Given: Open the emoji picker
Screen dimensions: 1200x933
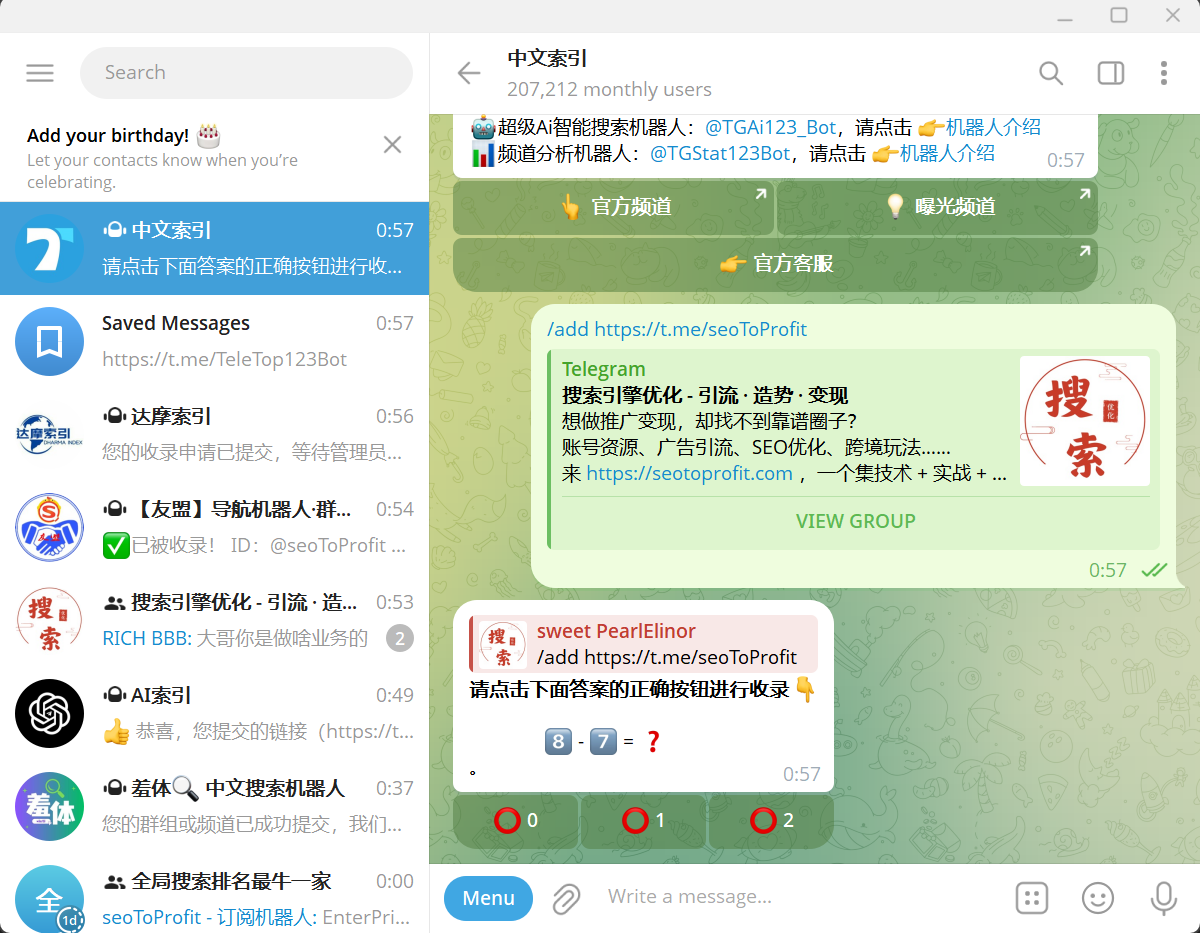Looking at the screenshot, I should (1097, 898).
